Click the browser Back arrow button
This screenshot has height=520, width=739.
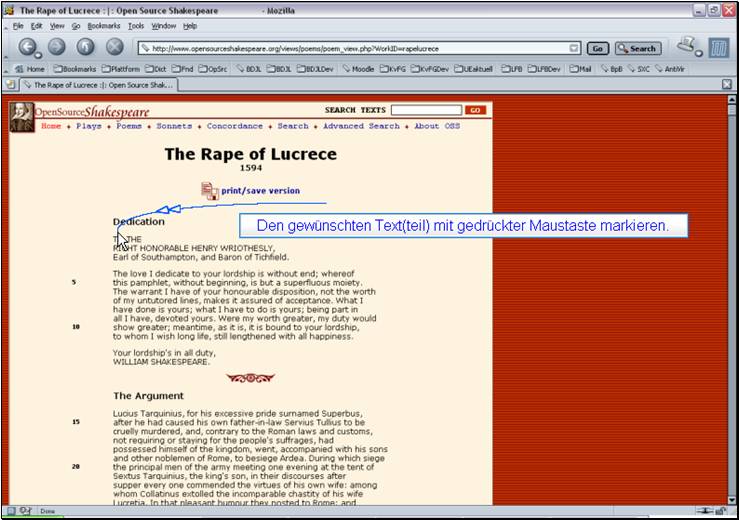27,47
